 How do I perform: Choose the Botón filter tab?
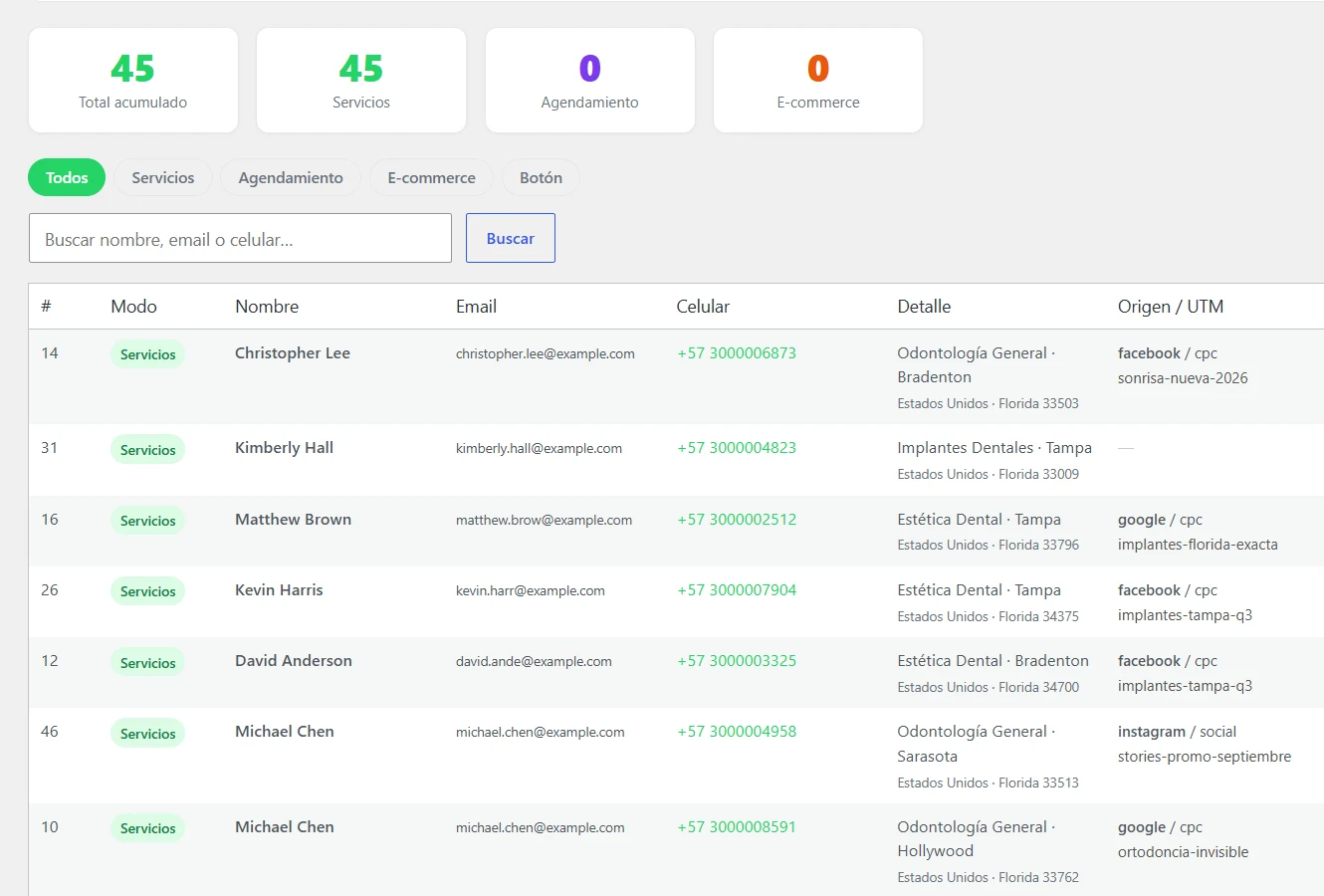pos(541,177)
